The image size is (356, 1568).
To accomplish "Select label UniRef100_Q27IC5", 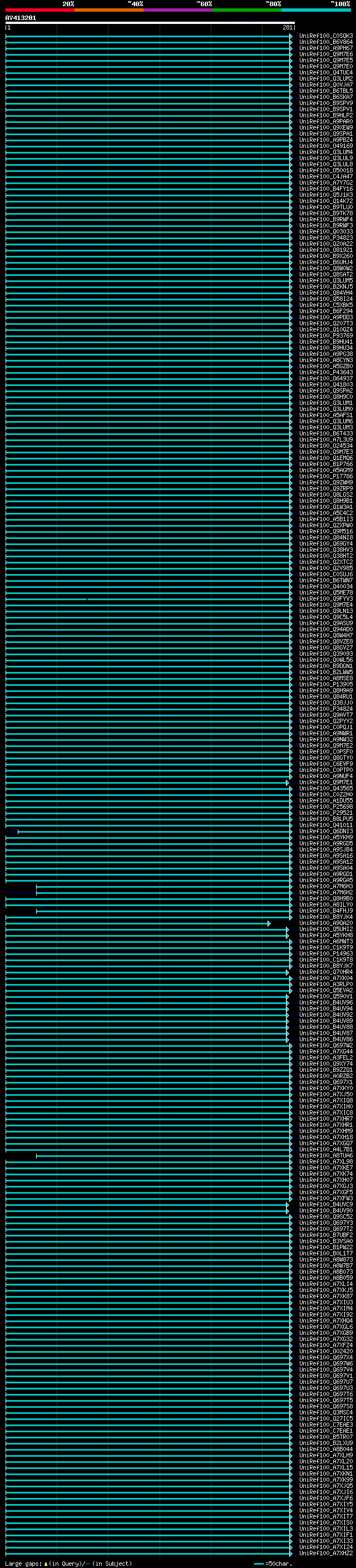I will tap(326, 1418).
